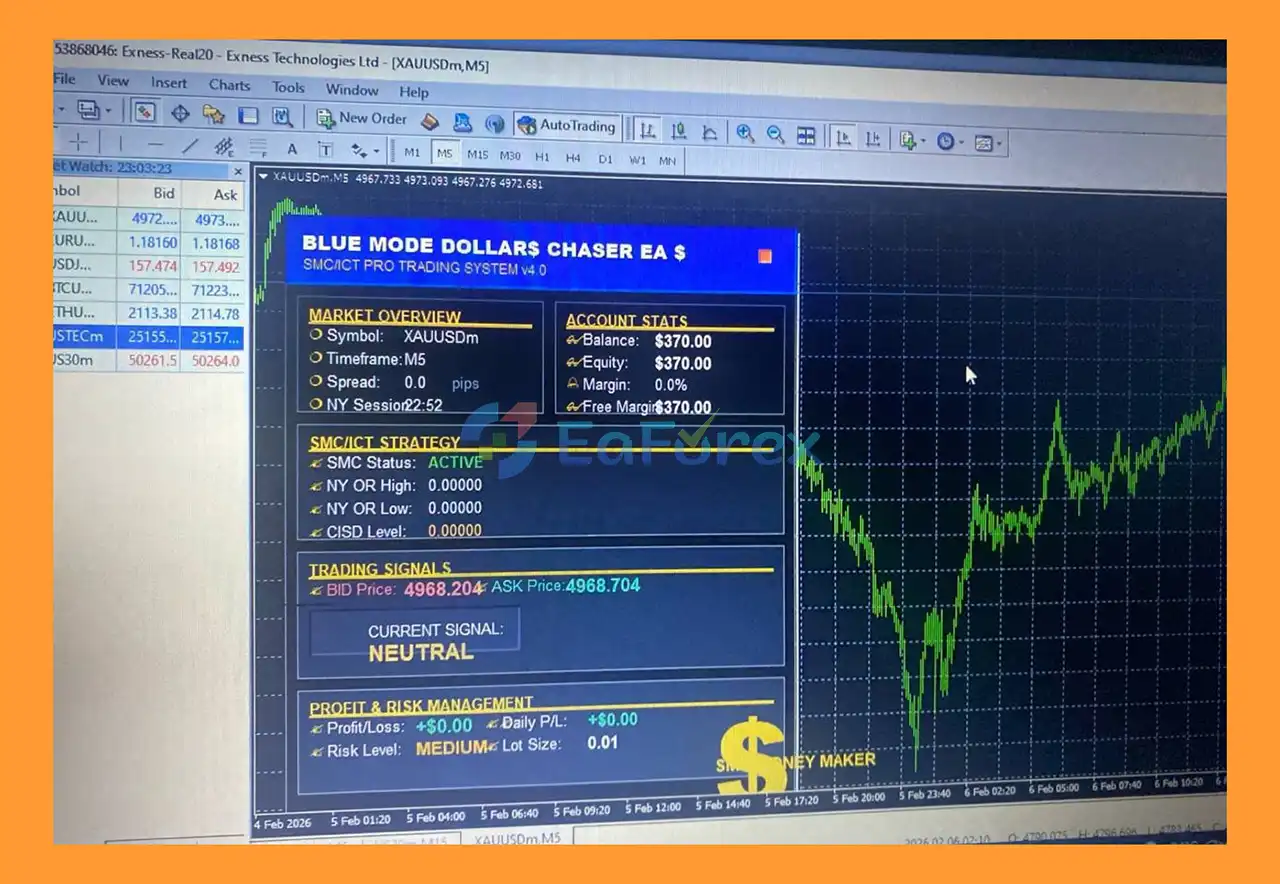1280x884 pixels.
Task: Open the Data Window crosshair icon
Action: pos(180,113)
